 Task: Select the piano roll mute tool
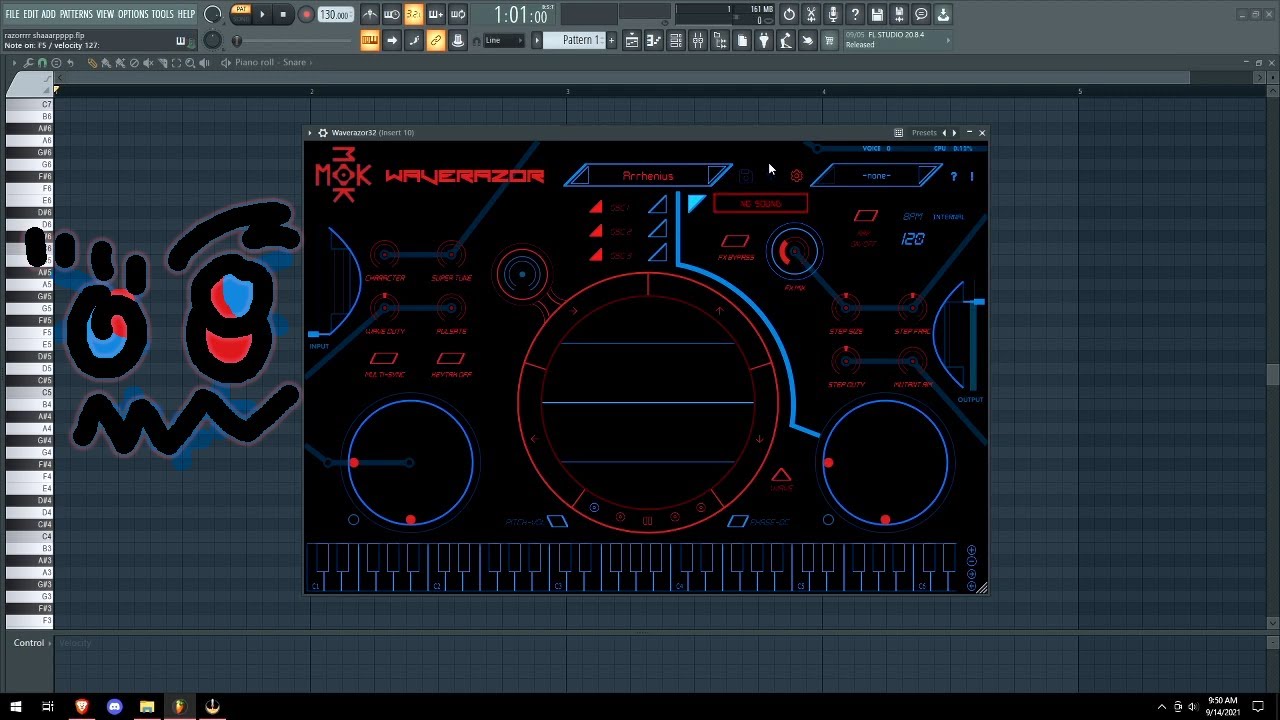(148, 62)
